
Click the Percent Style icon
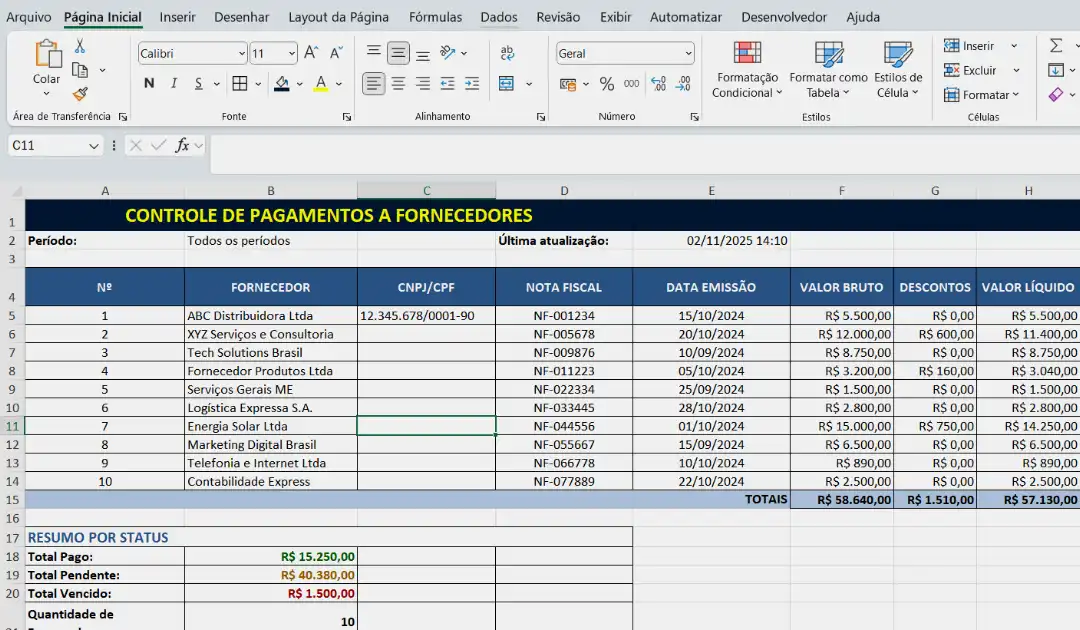tap(606, 84)
